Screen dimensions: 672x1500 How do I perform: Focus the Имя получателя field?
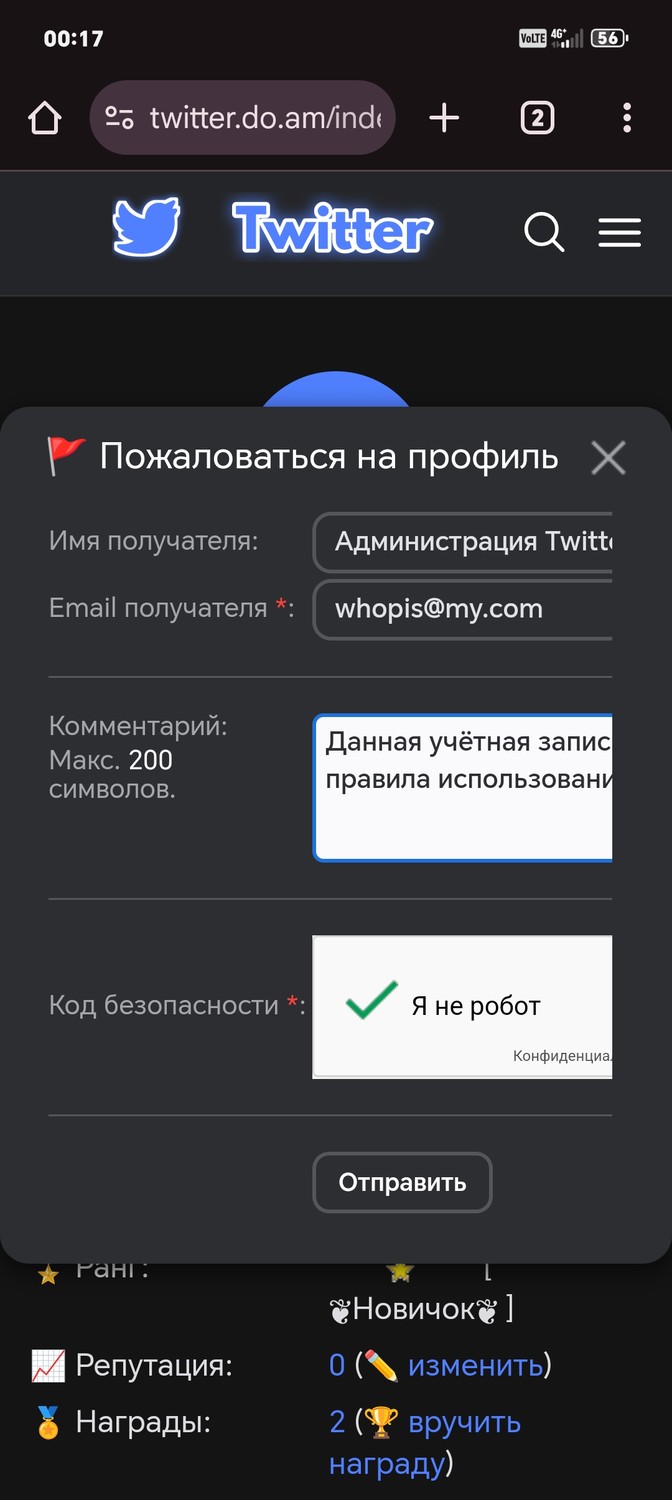(x=463, y=542)
